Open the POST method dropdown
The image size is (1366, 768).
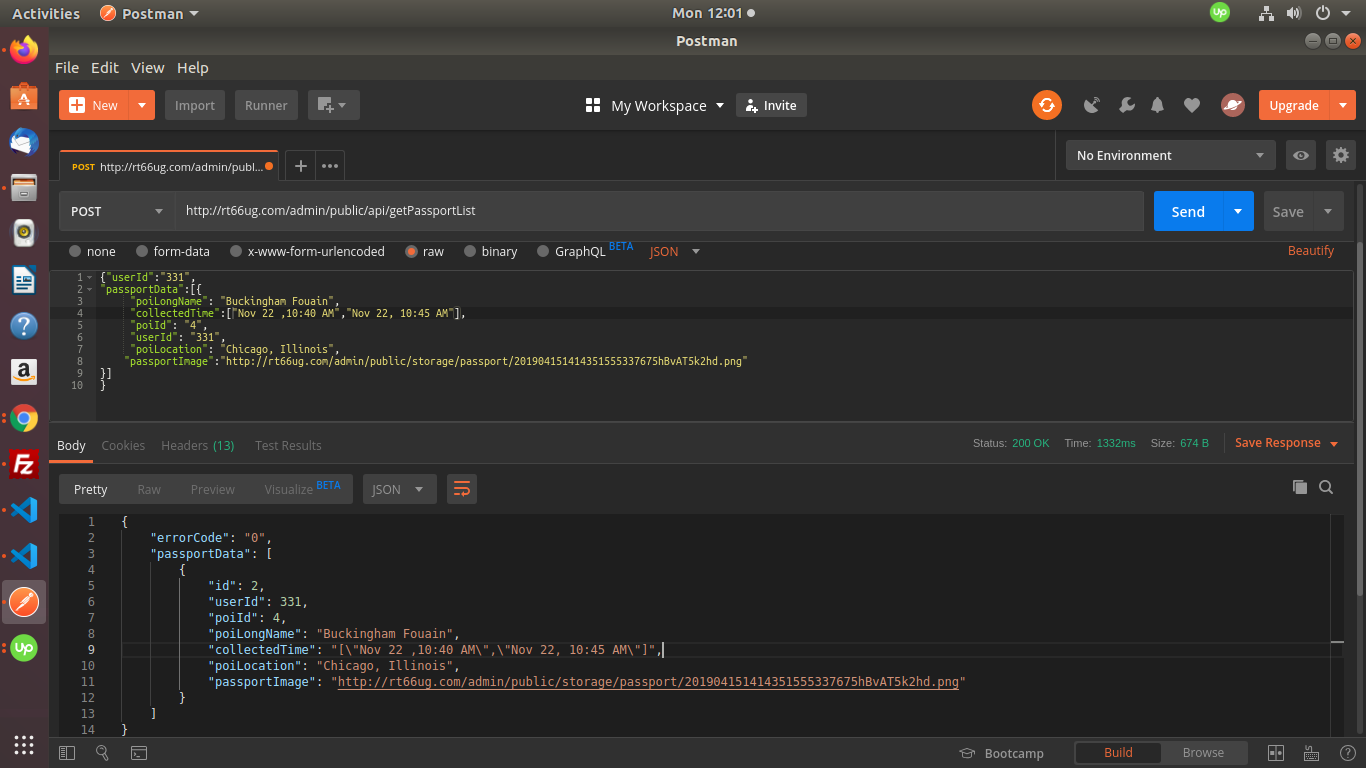tap(116, 211)
